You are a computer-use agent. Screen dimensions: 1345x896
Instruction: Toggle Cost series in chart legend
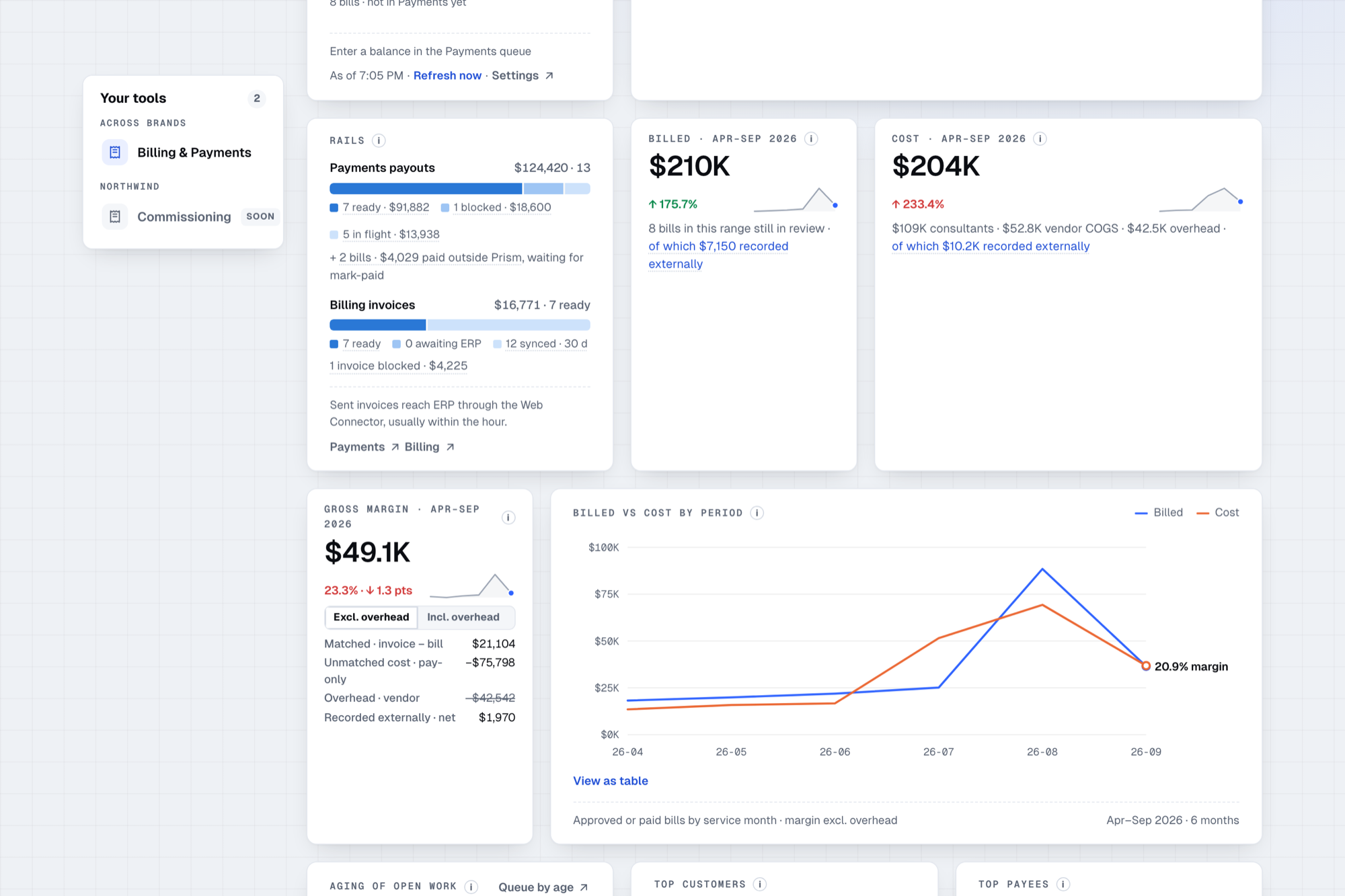[1217, 512]
